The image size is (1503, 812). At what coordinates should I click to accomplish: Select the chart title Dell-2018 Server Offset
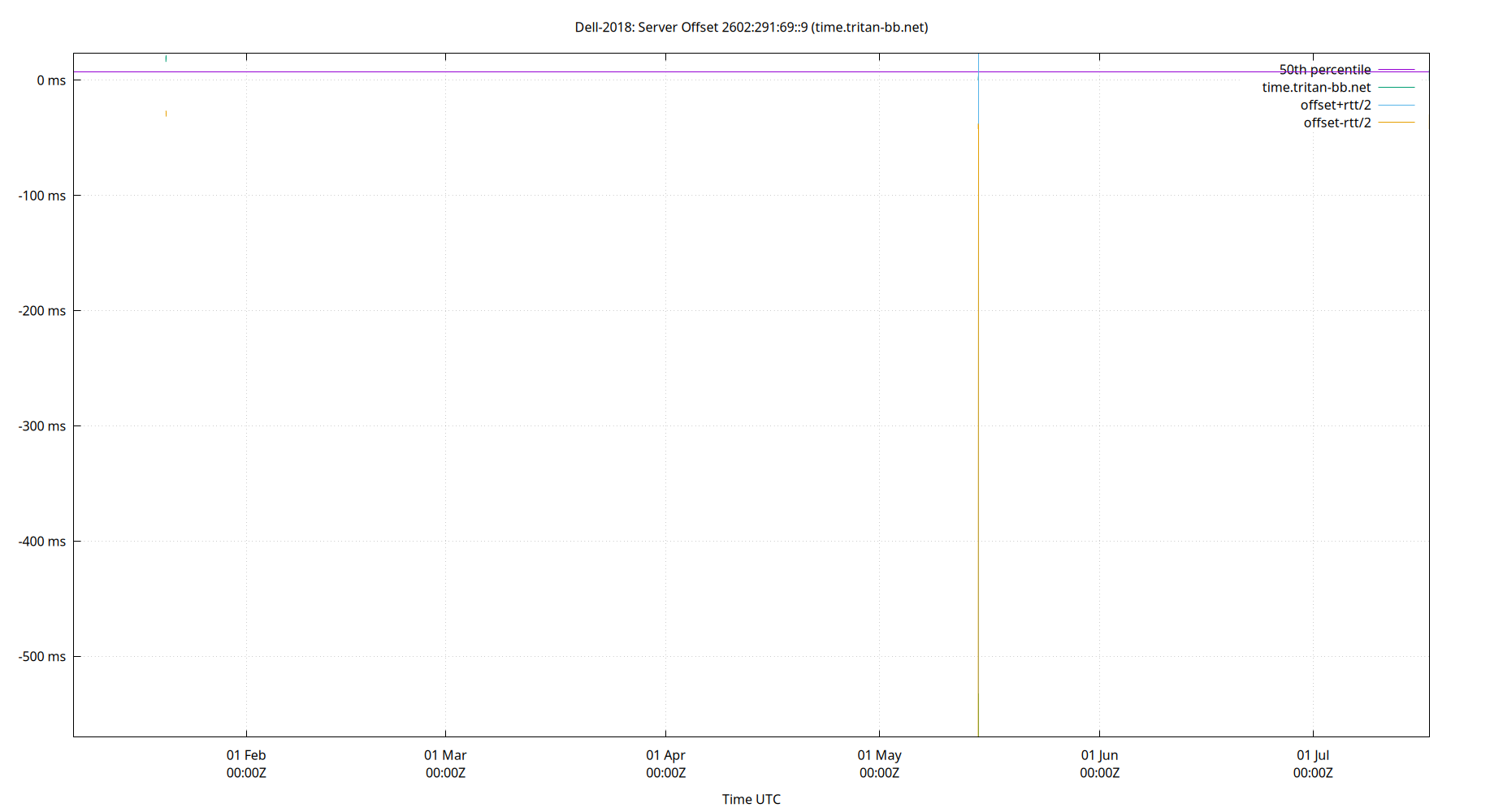coord(751,27)
